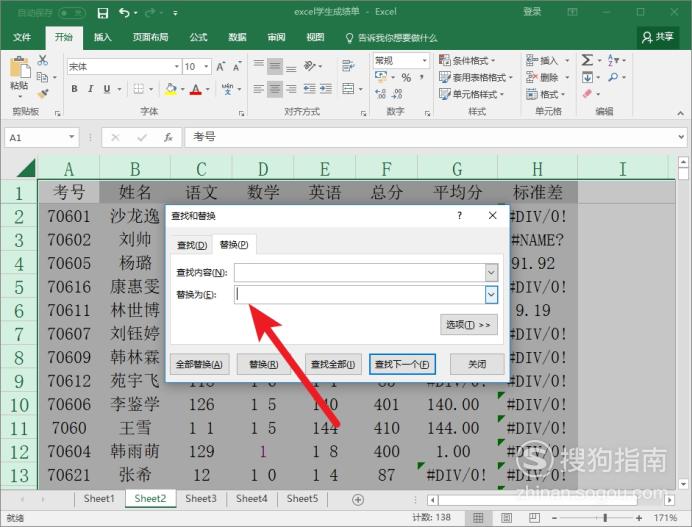Toggle left text alignment
This screenshot has height=527, width=692.
[258, 89]
